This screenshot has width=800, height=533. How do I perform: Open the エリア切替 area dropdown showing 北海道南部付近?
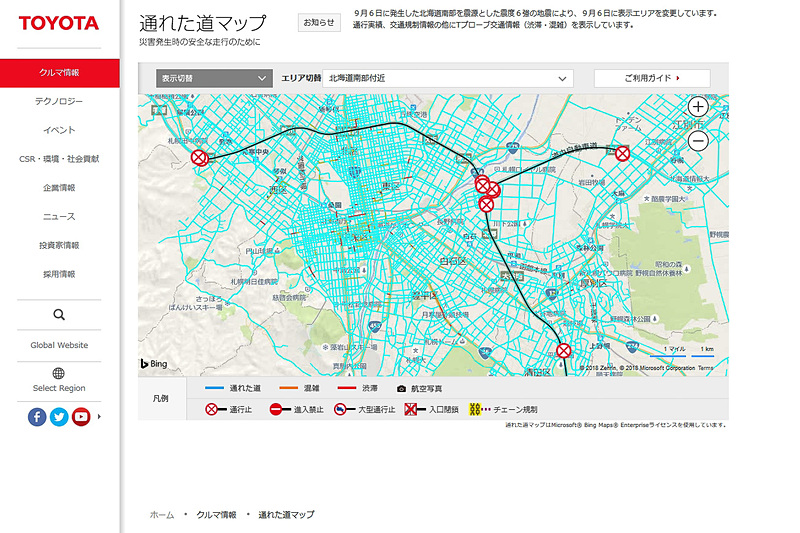[x=448, y=79]
